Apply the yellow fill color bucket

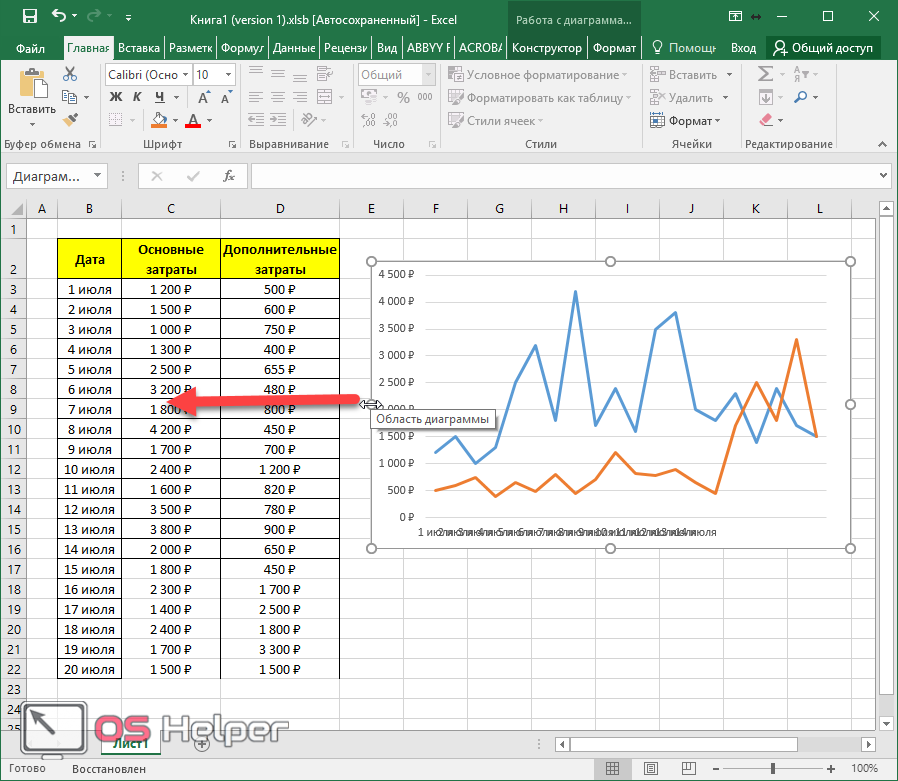click(x=158, y=120)
